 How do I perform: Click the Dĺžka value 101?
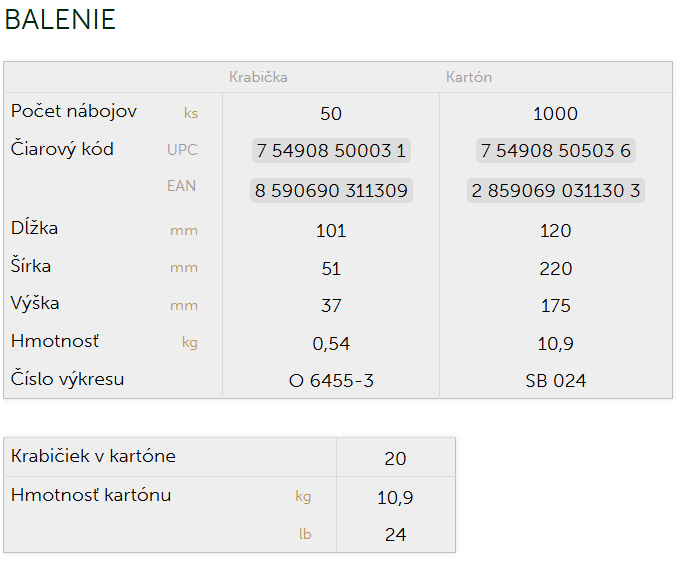click(331, 231)
